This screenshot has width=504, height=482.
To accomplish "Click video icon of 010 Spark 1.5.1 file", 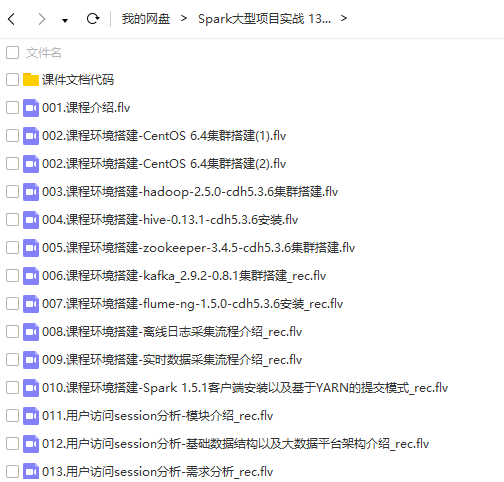I will coord(31,388).
